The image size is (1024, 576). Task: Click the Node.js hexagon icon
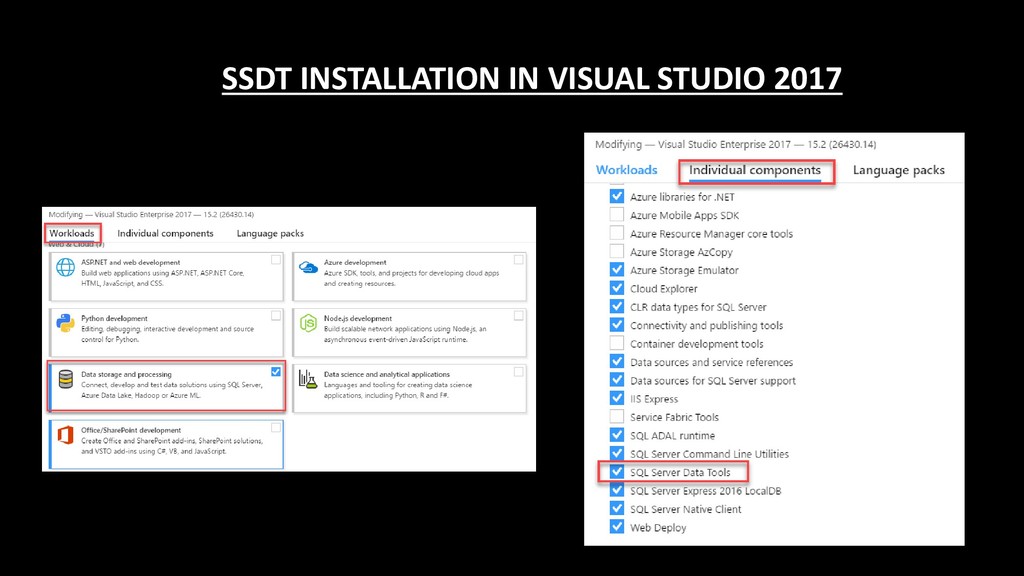(308, 323)
